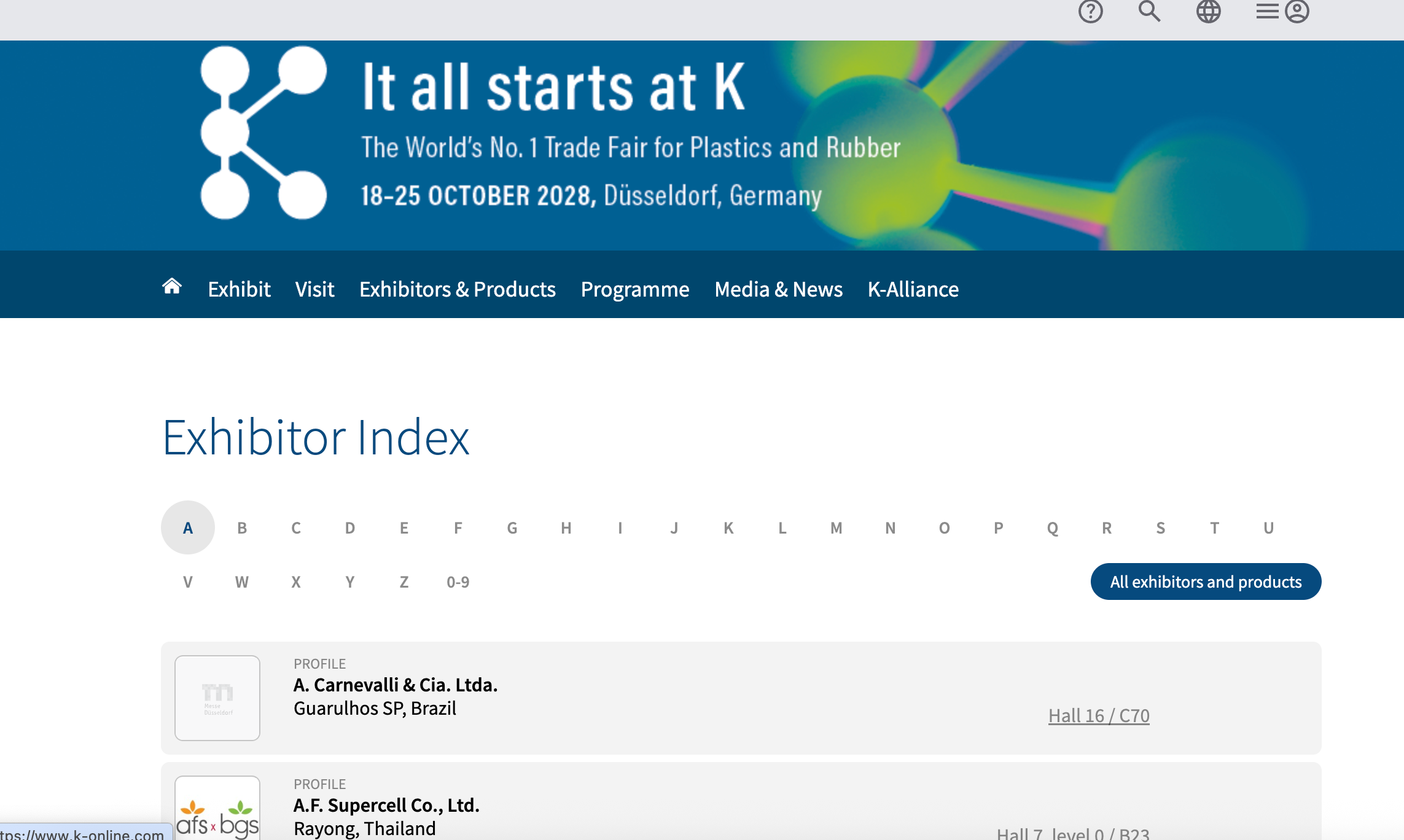Select letter W in the index
The width and height of the screenshot is (1404, 840).
point(241,582)
